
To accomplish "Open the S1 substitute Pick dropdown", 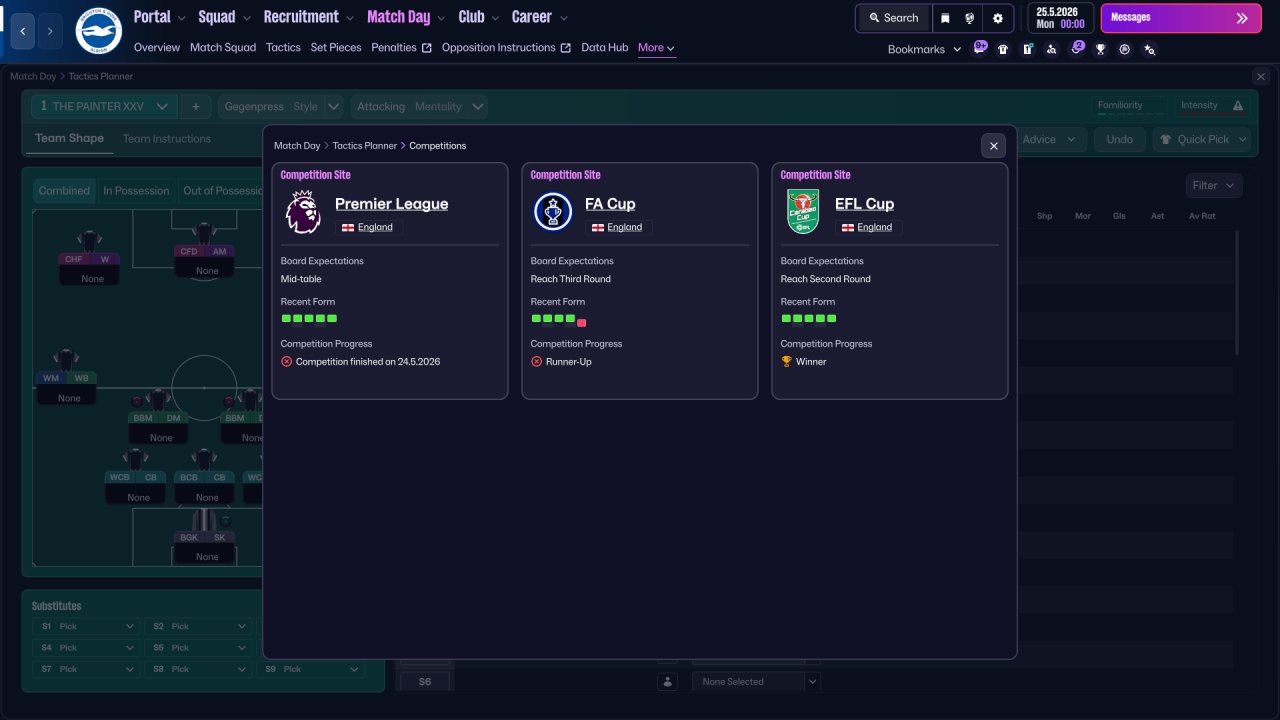I will (86, 626).
